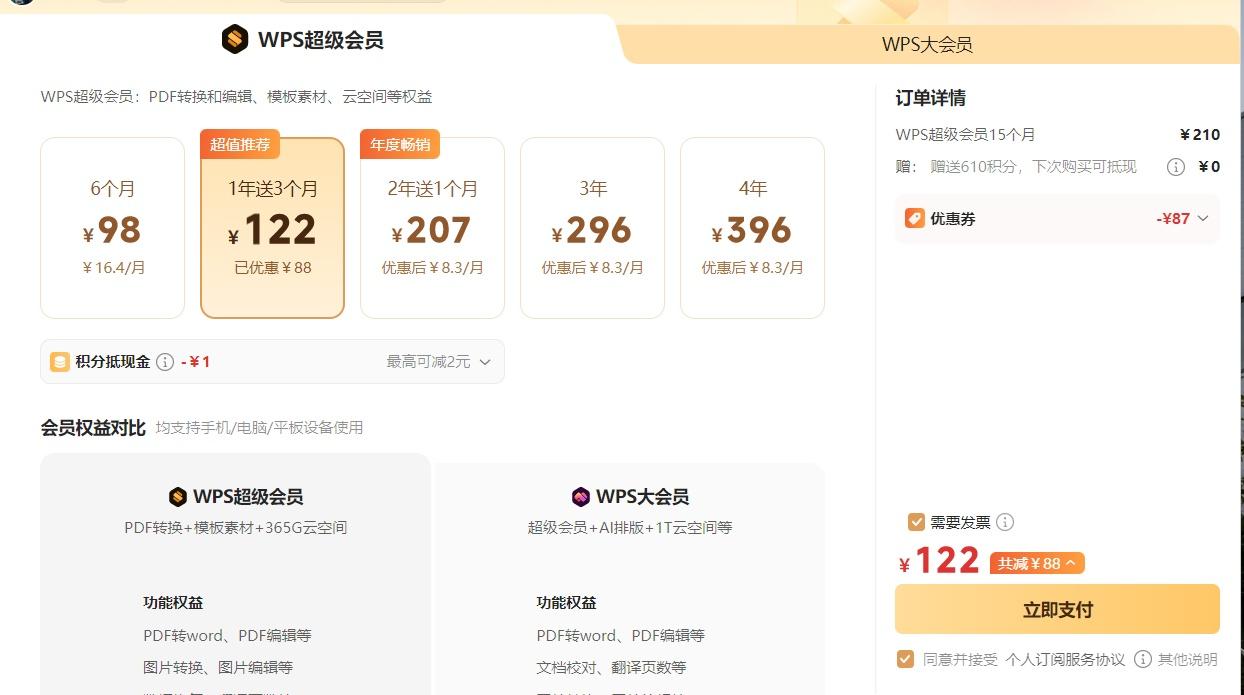Click the WPS超级会员 icon in 会员权益对比

178,497
